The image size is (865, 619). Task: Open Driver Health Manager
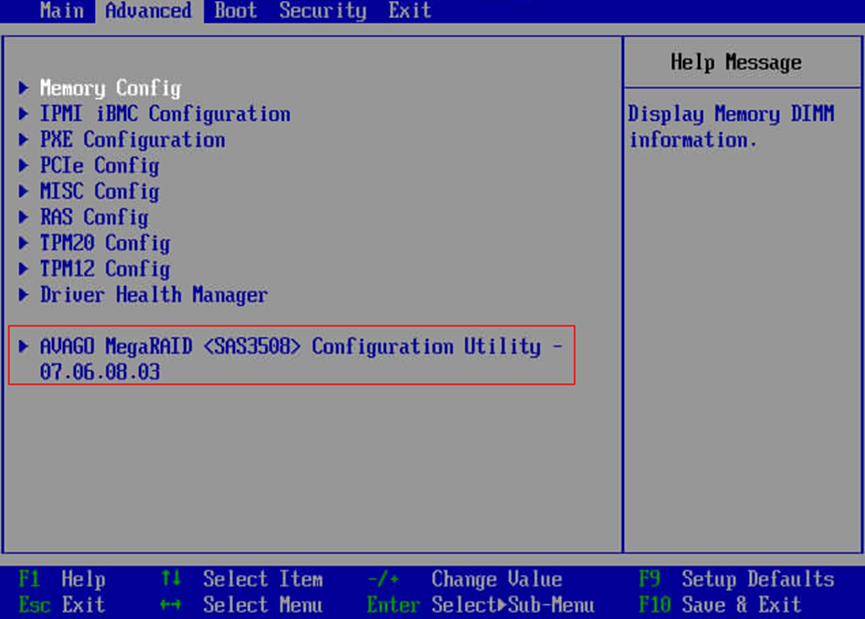[154, 296]
